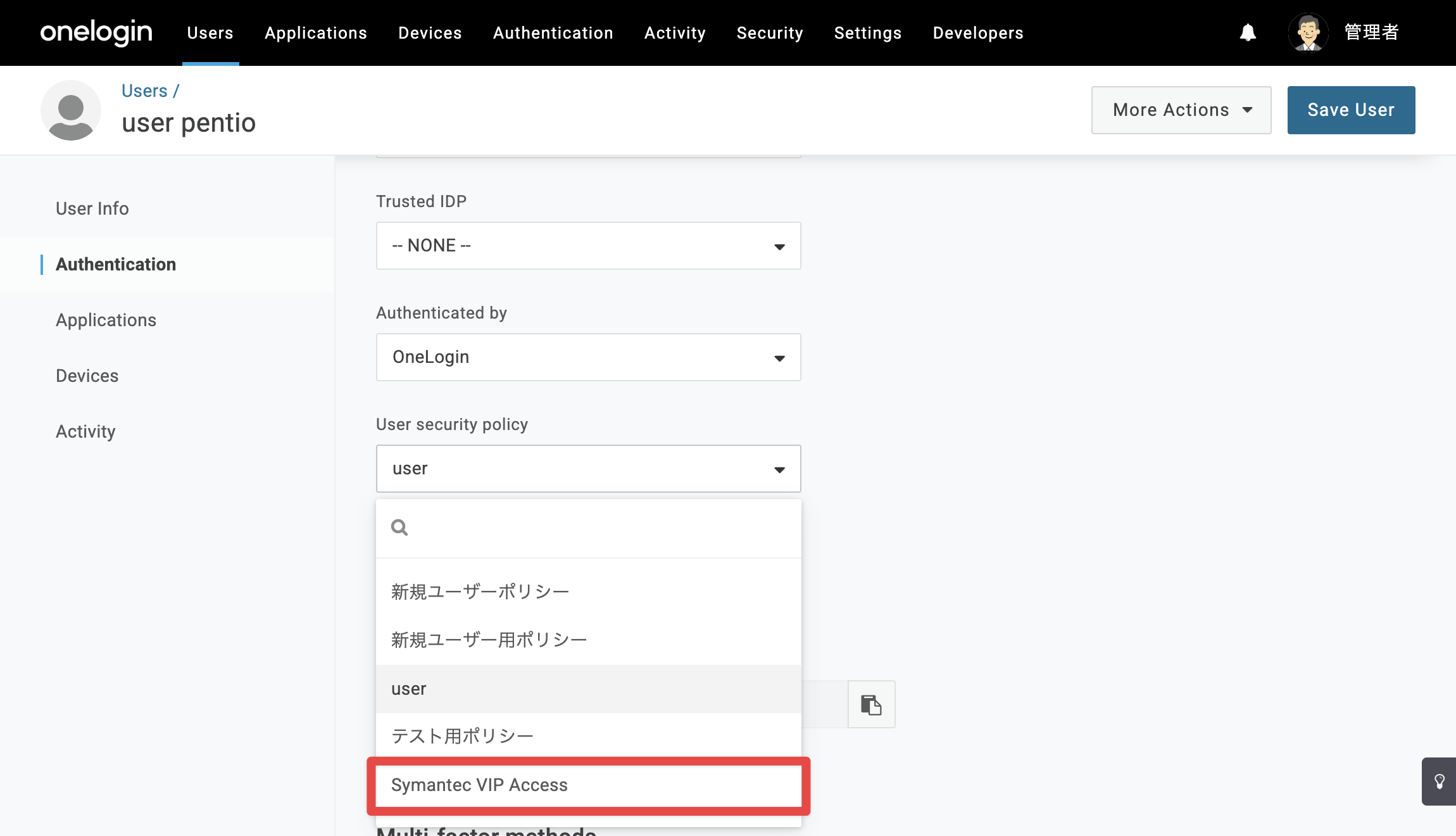
Task: Select the highlighted user policy option
Action: tap(589, 689)
